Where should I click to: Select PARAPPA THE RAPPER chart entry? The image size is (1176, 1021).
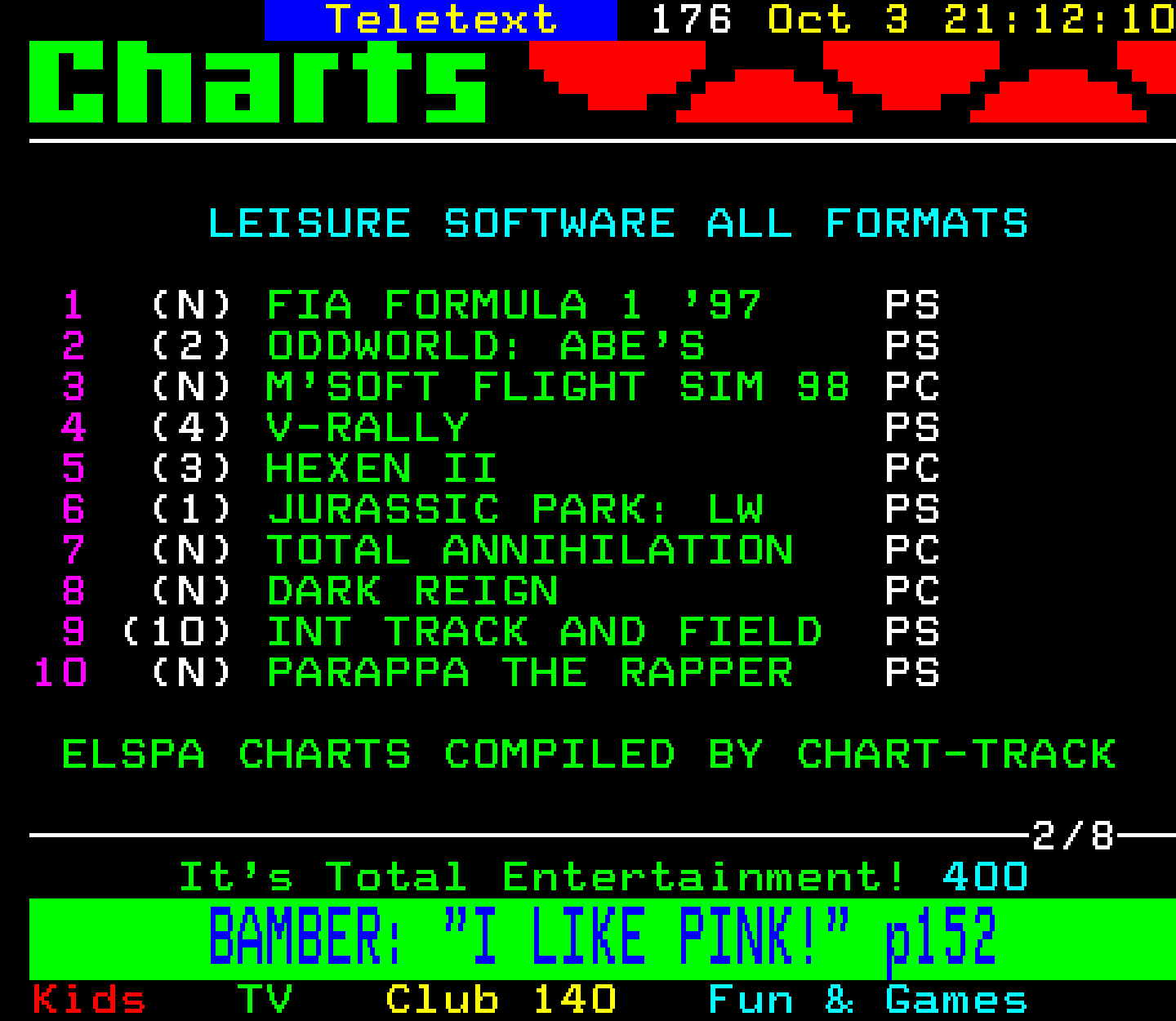530,673
